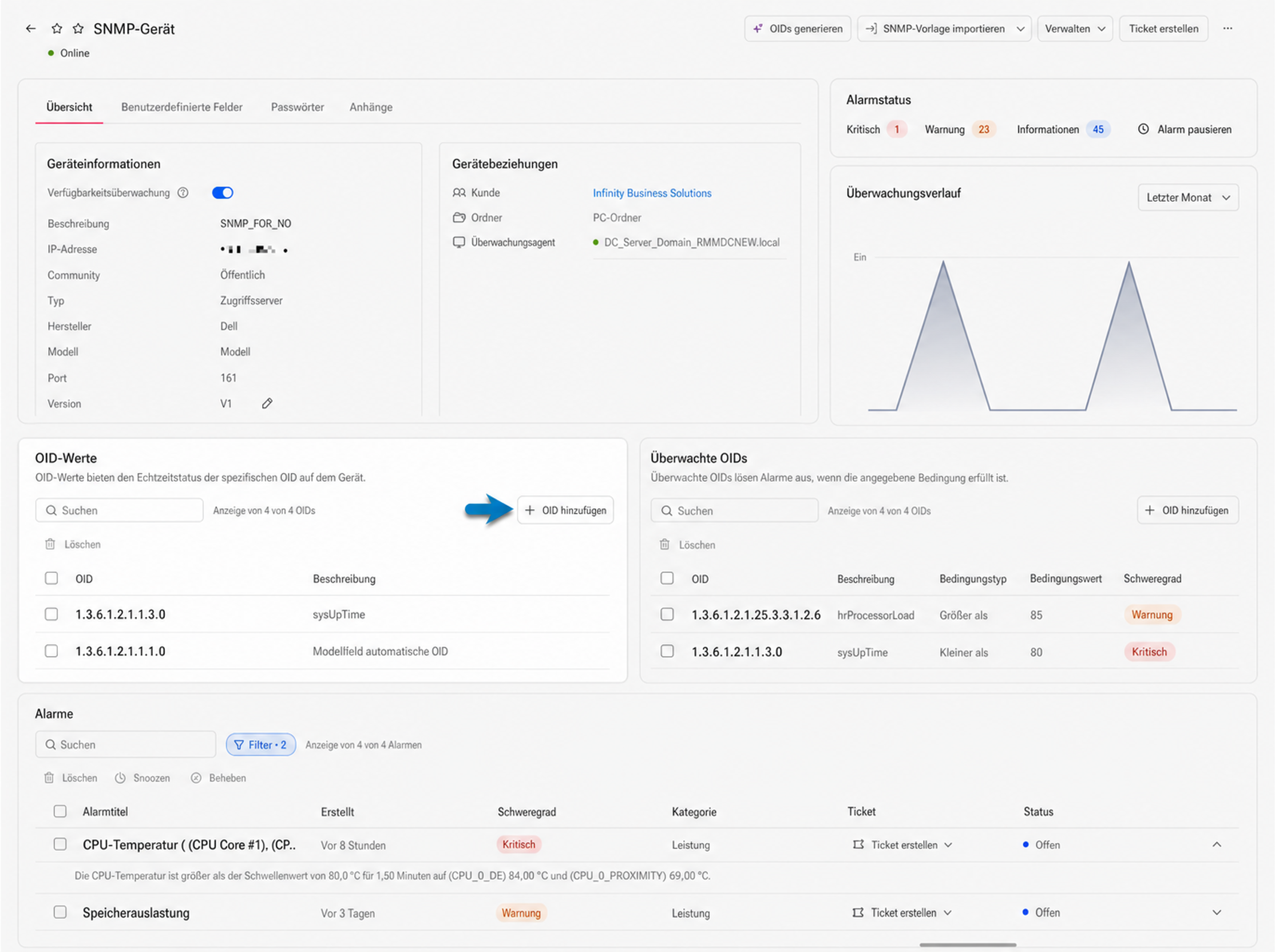The height and width of the screenshot is (952, 1275).
Task: Open the Passwörter tab
Action: (298, 107)
